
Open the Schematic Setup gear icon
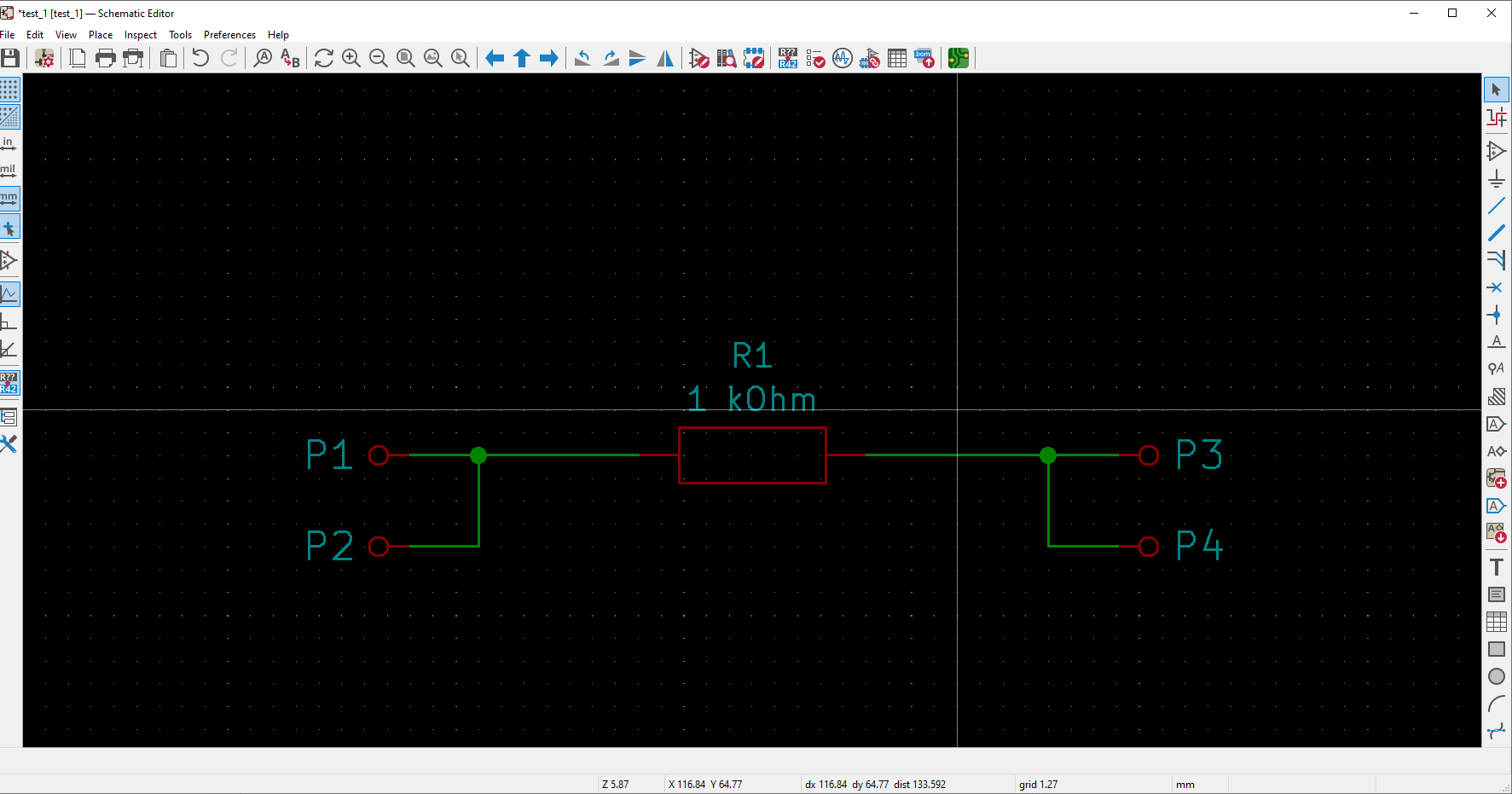(x=44, y=58)
